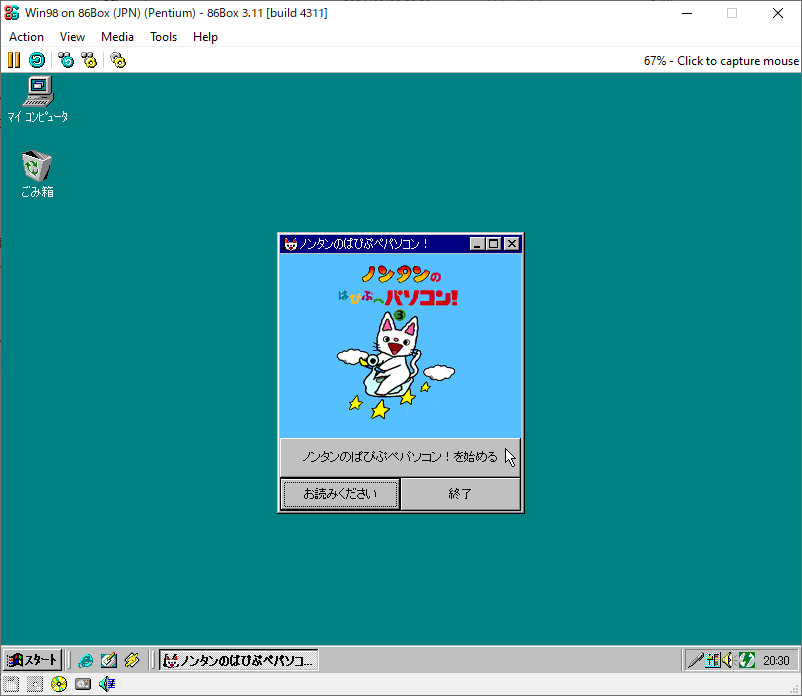Close the 86Box emulator window
This screenshot has width=802, height=696.
[778, 13]
